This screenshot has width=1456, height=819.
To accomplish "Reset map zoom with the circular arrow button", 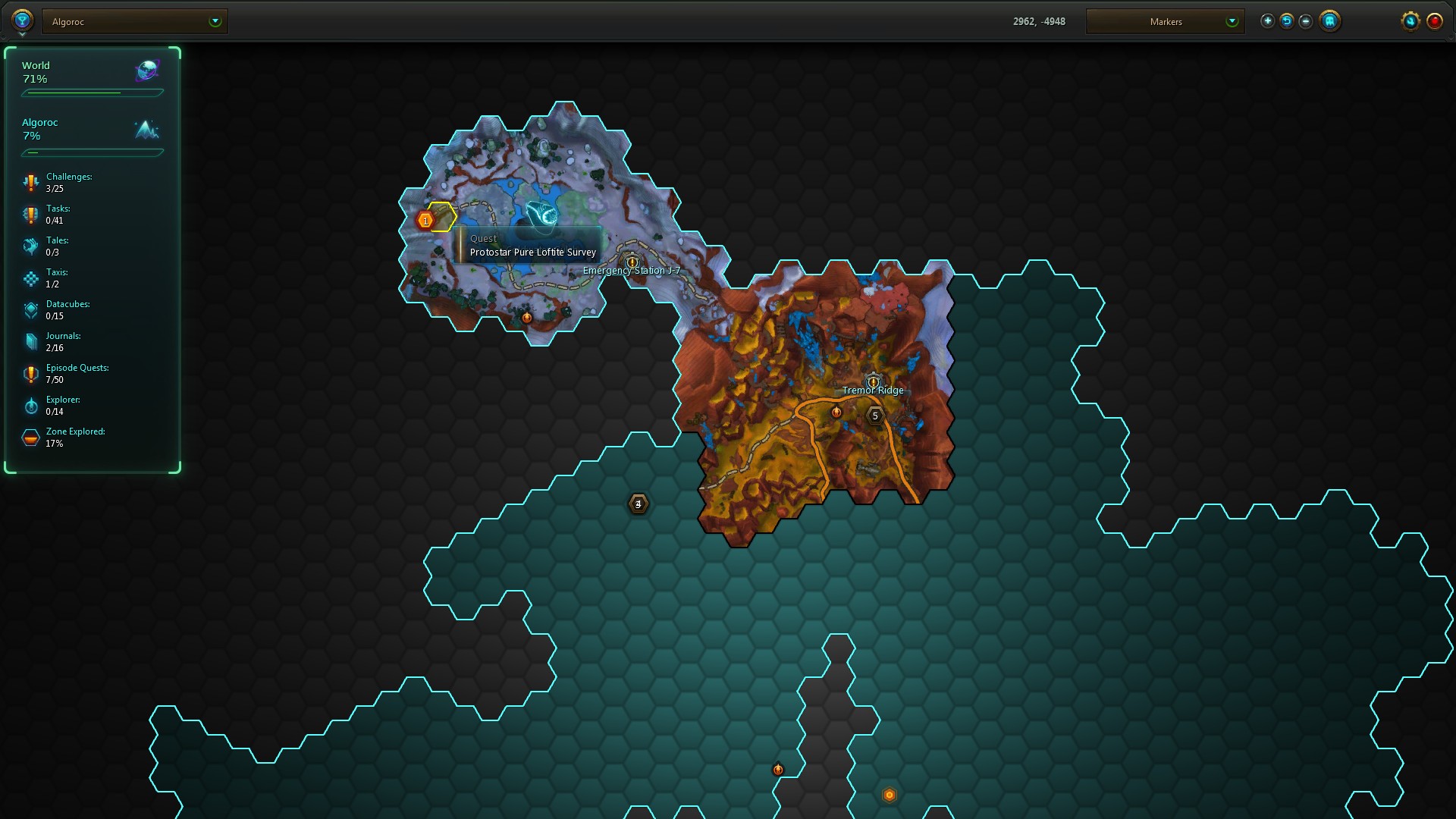I will pyautogui.click(x=1287, y=21).
